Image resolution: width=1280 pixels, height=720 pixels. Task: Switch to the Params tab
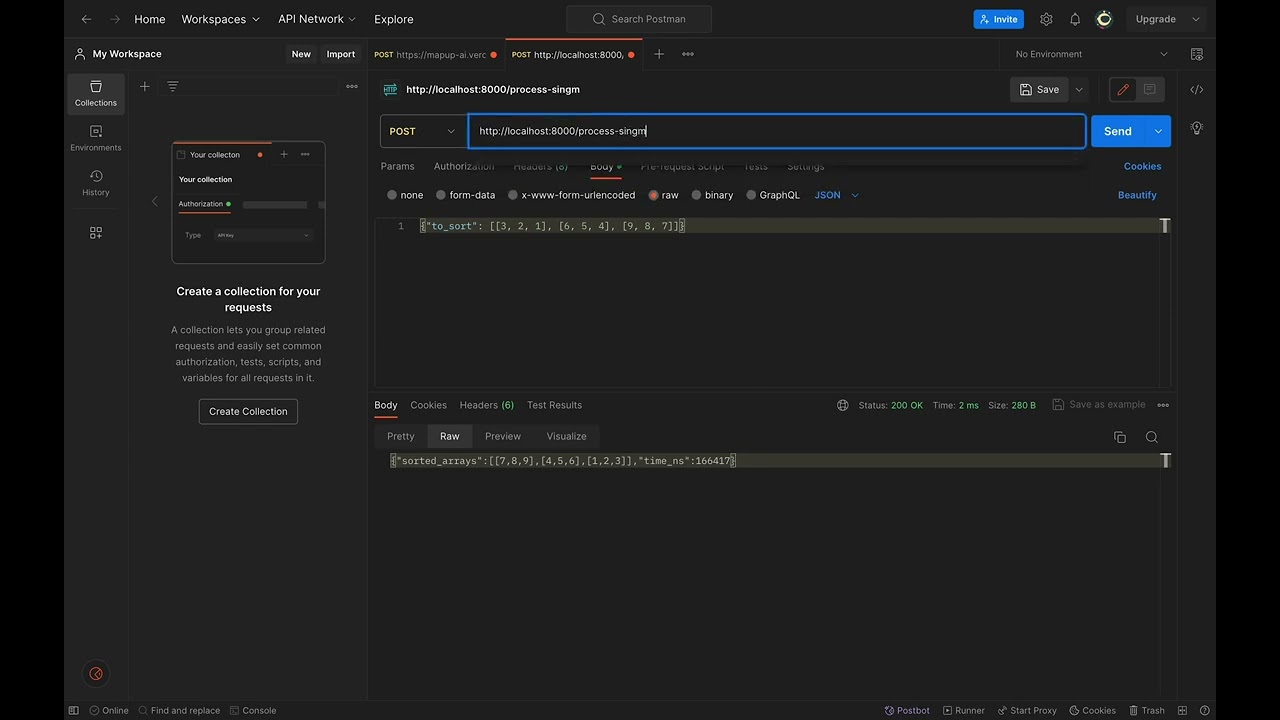click(x=397, y=166)
